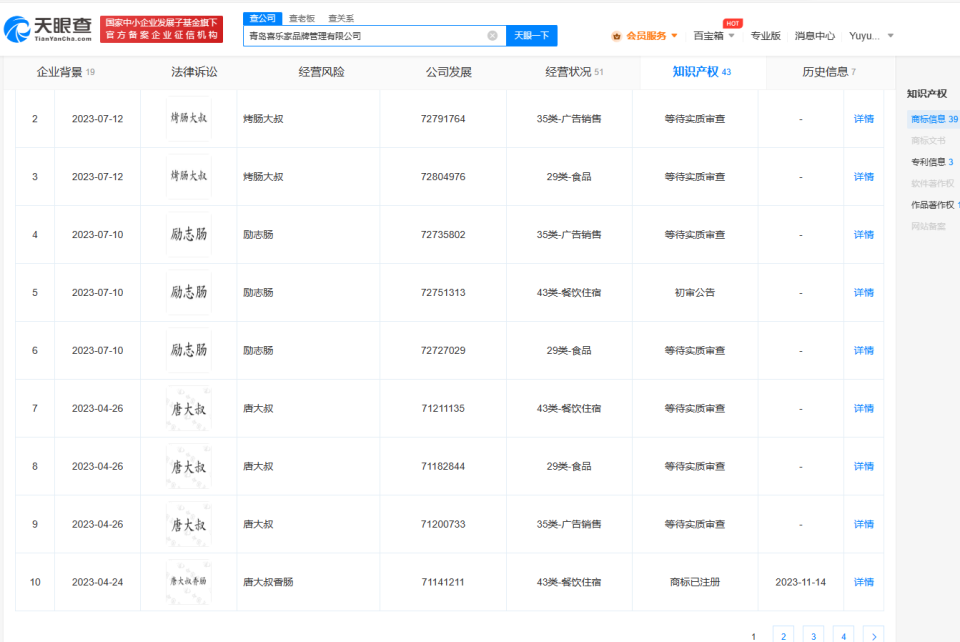Click the 励志肠 trademark image thumbnail
Viewport: 960px width, 642px height.
point(188,234)
